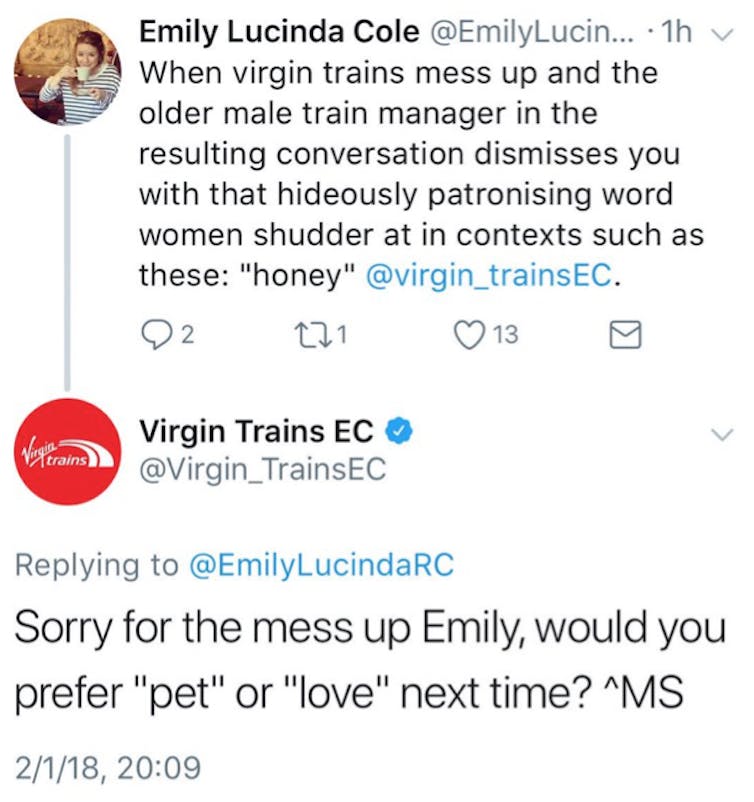Click the reply speech bubble icon
Viewport: 754px width, 802px height.
click(x=152, y=335)
